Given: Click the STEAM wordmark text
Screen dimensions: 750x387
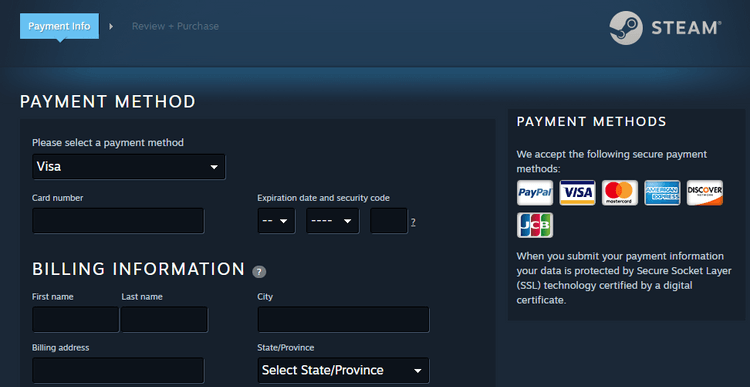Looking at the screenshot, I should pos(686,28).
